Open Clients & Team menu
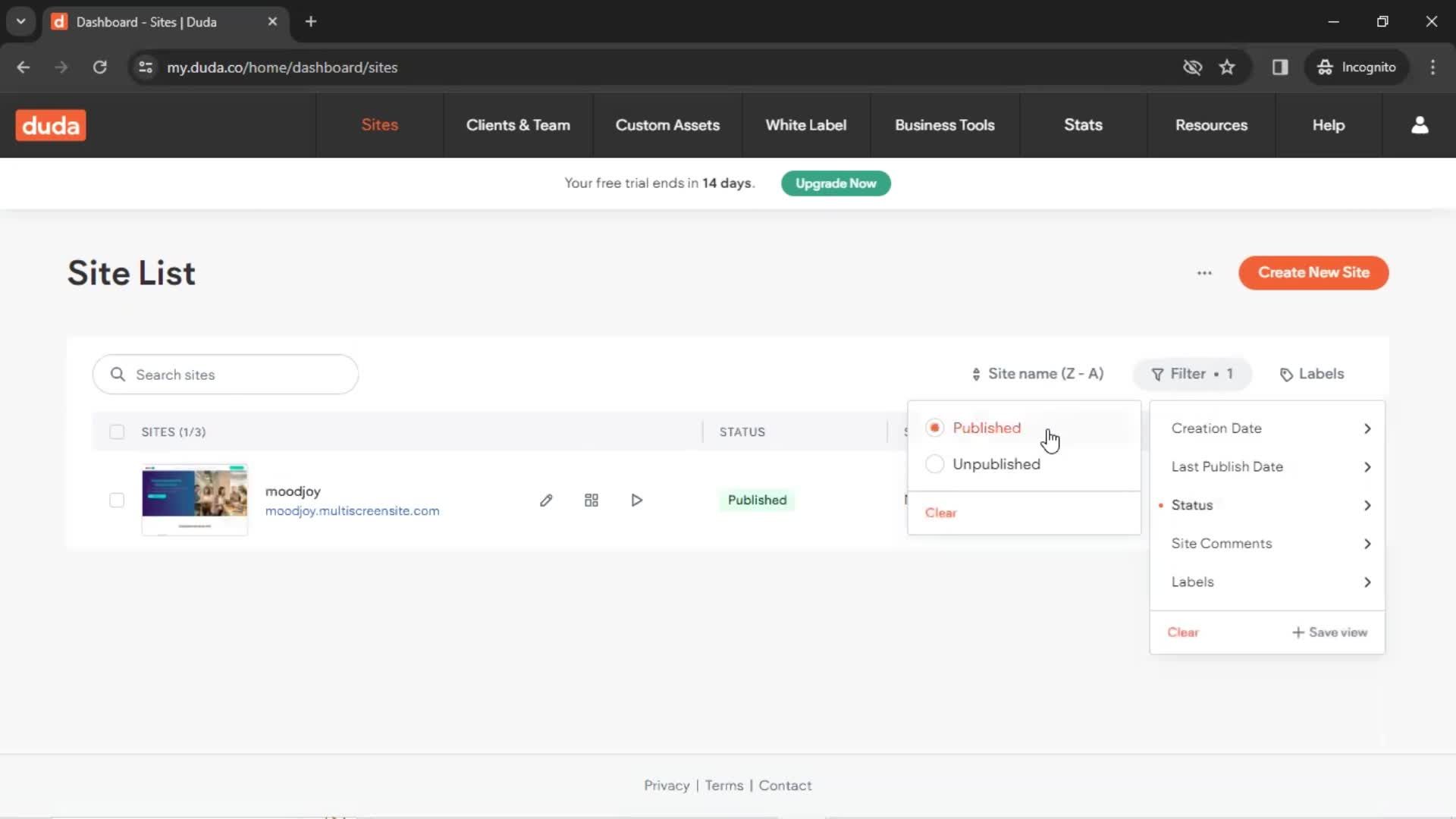Image resolution: width=1456 pixels, height=819 pixels. click(518, 125)
